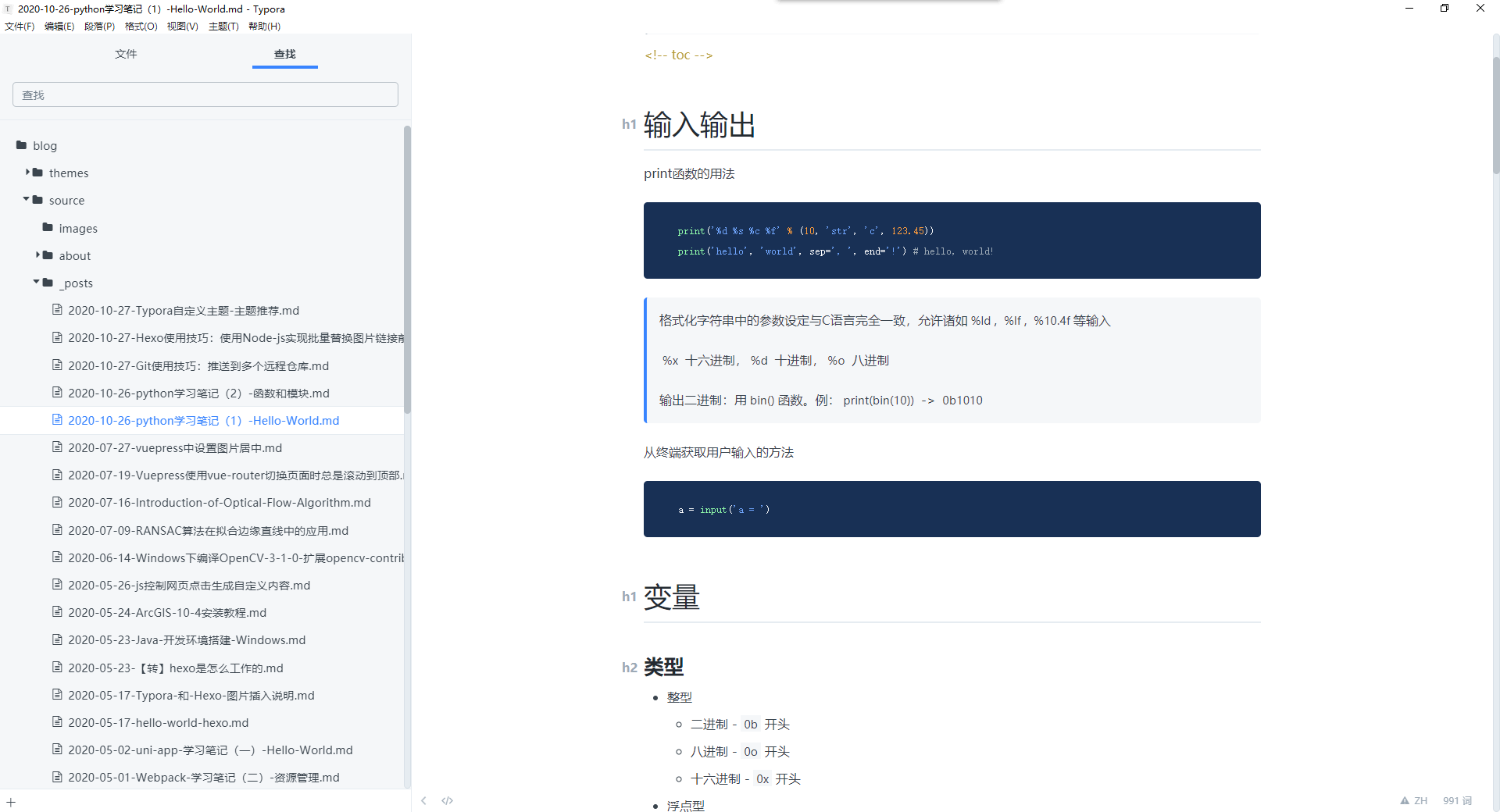Open the 格式(O) menu

[141, 26]
